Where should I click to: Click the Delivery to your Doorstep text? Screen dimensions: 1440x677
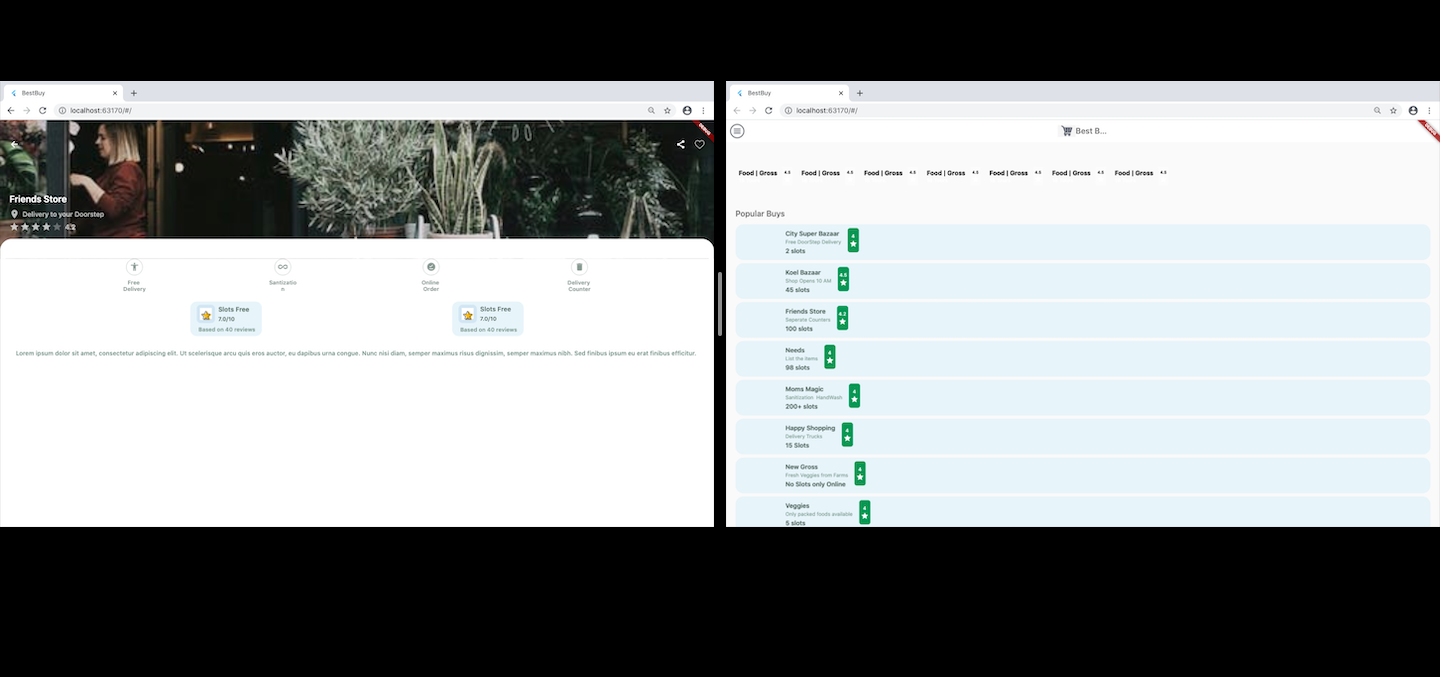[63, 214]
